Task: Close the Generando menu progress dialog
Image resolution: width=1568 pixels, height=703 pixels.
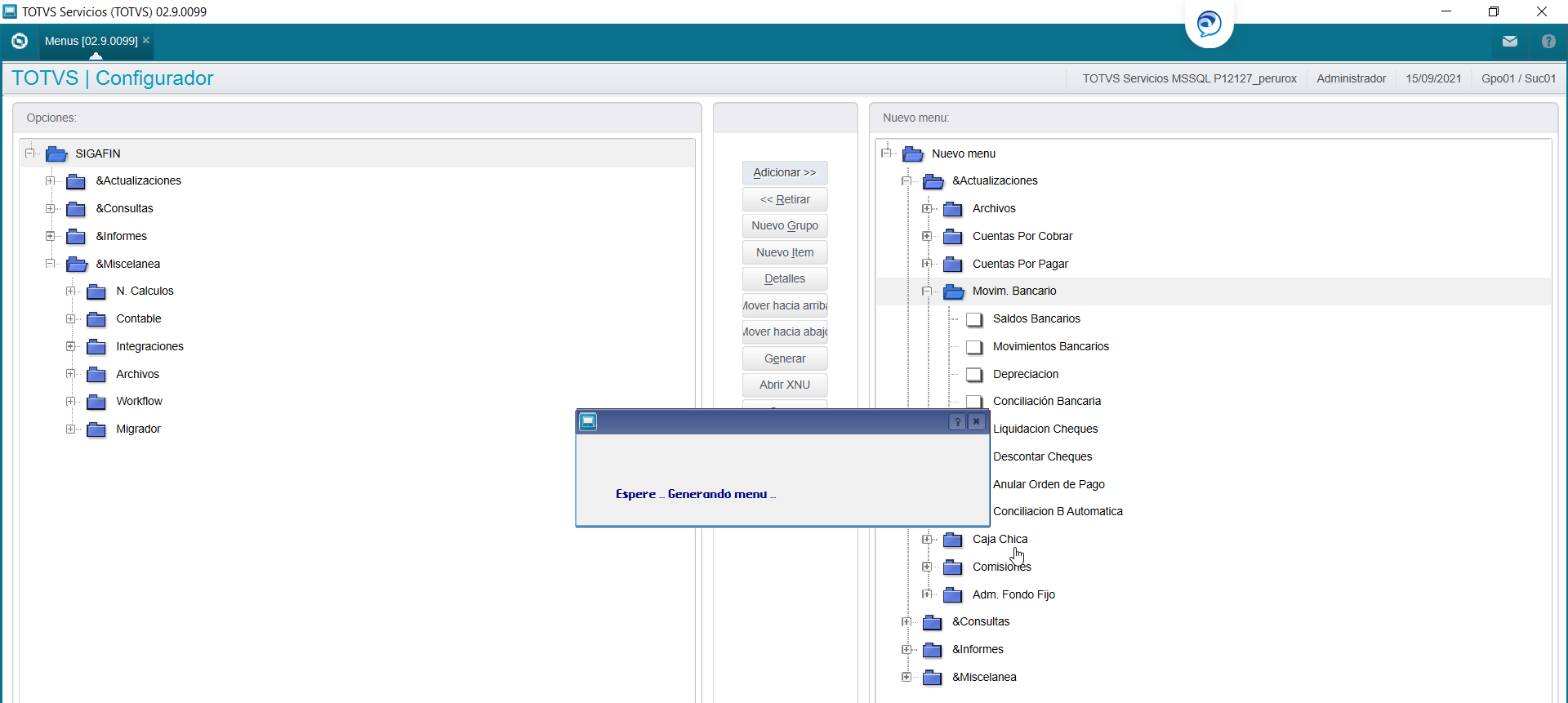Action: tap(976, 421)
